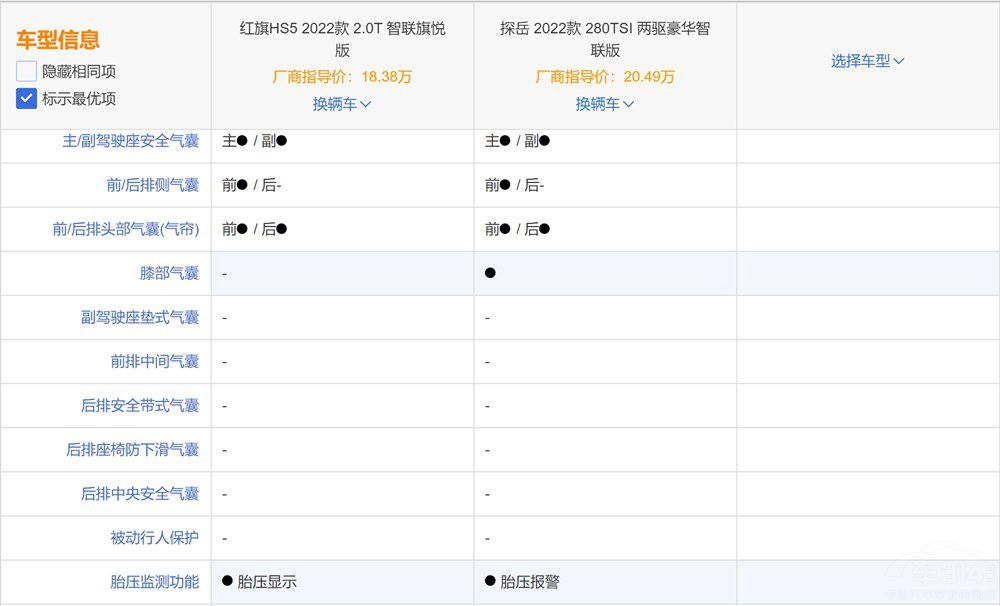Screen dimensions: 1000x606
Task: Click the 前排中间气囊 row label
Action: pos(154,361)
